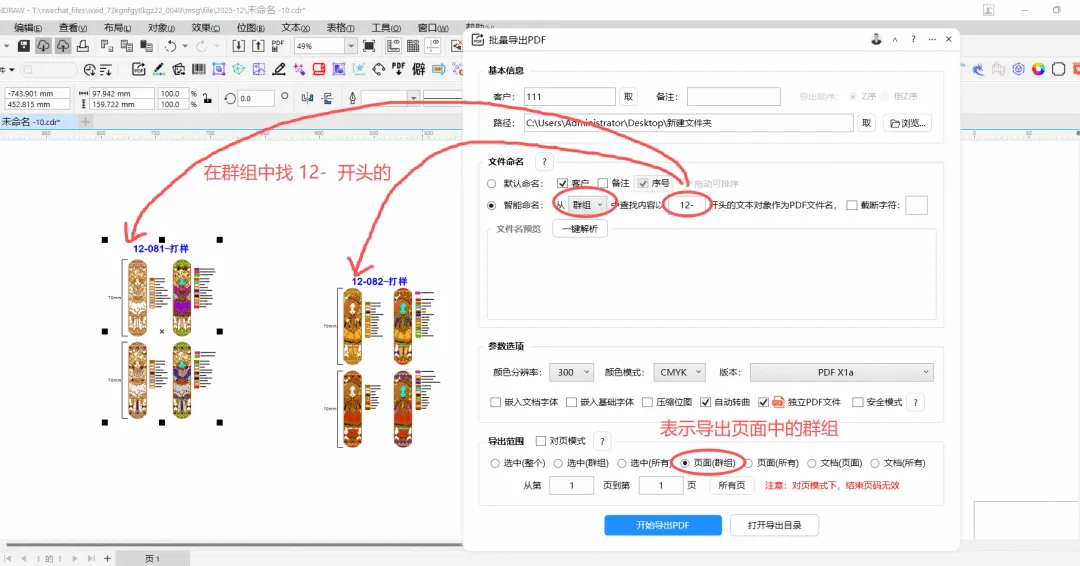Select the 页面(所有) export range radio
The width and height of the screenshot is (1080, 566).
click(x=748, y=463)
